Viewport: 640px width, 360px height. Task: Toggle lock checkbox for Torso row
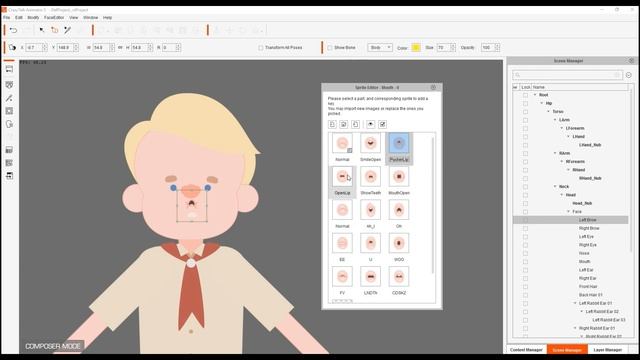click(x=525, y=112)
